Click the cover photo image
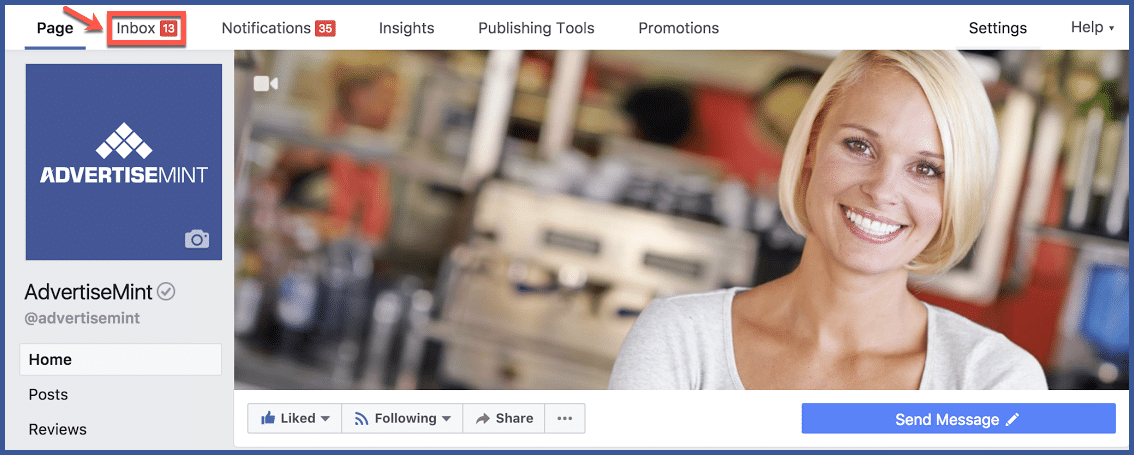 point(681,220)
